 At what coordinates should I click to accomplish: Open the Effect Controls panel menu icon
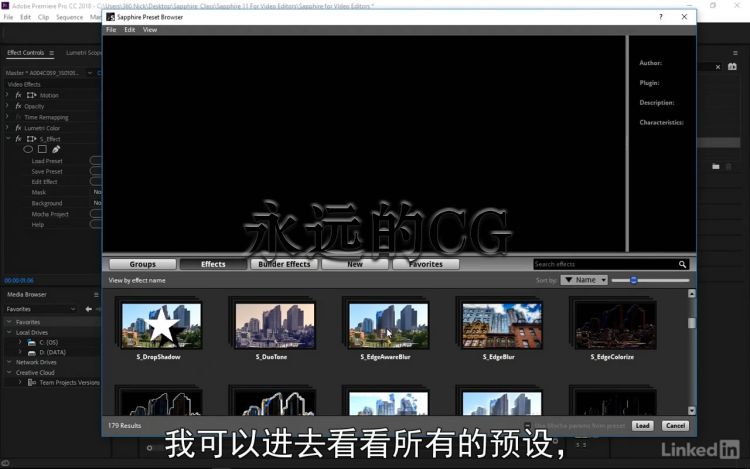(x=52, y=53)
